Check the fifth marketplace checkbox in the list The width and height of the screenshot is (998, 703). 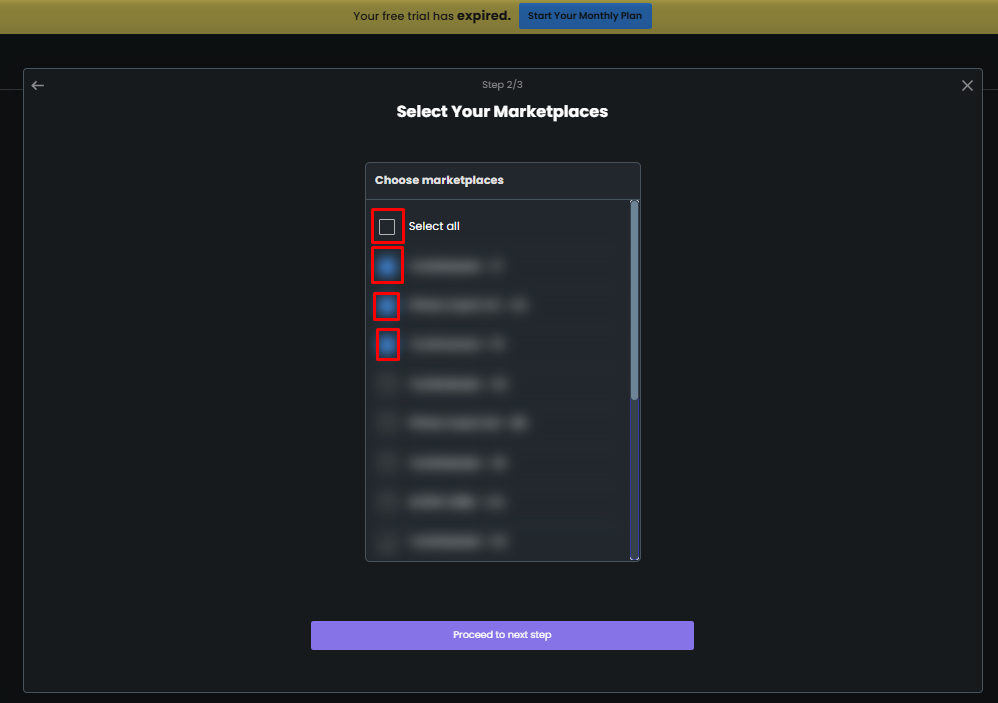387,424
